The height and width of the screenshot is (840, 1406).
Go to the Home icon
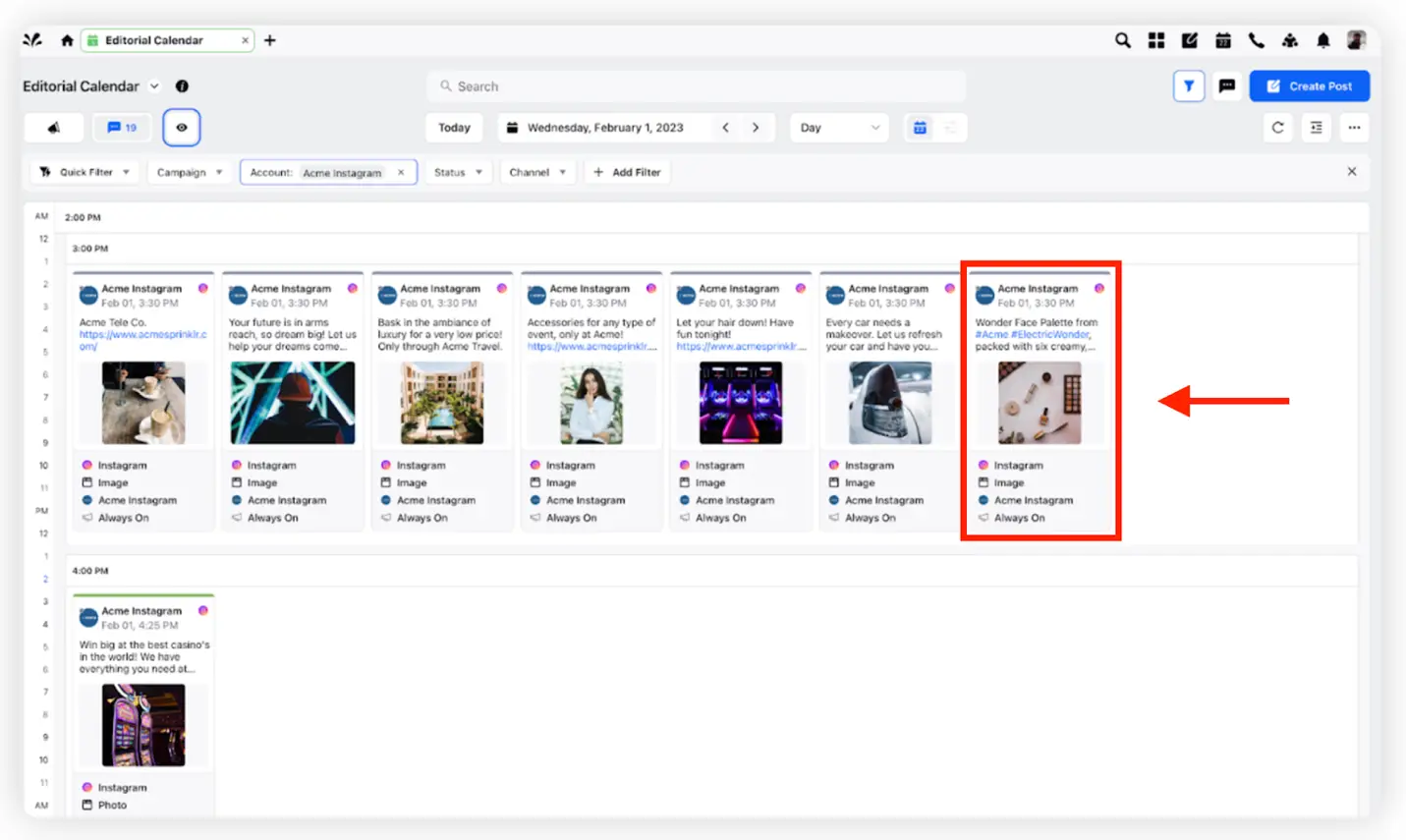[x=67, y=40]
